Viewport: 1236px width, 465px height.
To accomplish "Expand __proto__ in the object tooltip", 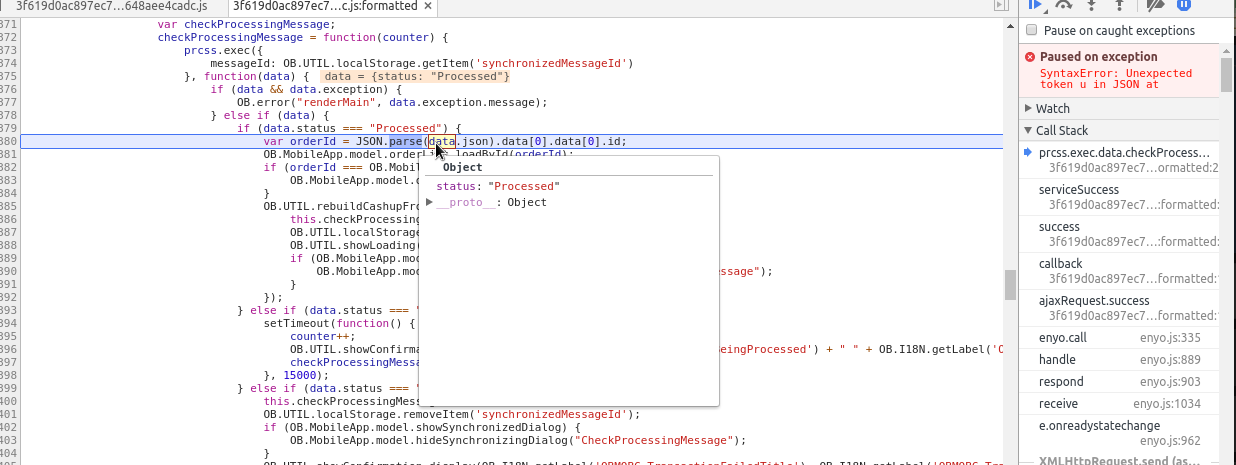I will pos(430,203).
